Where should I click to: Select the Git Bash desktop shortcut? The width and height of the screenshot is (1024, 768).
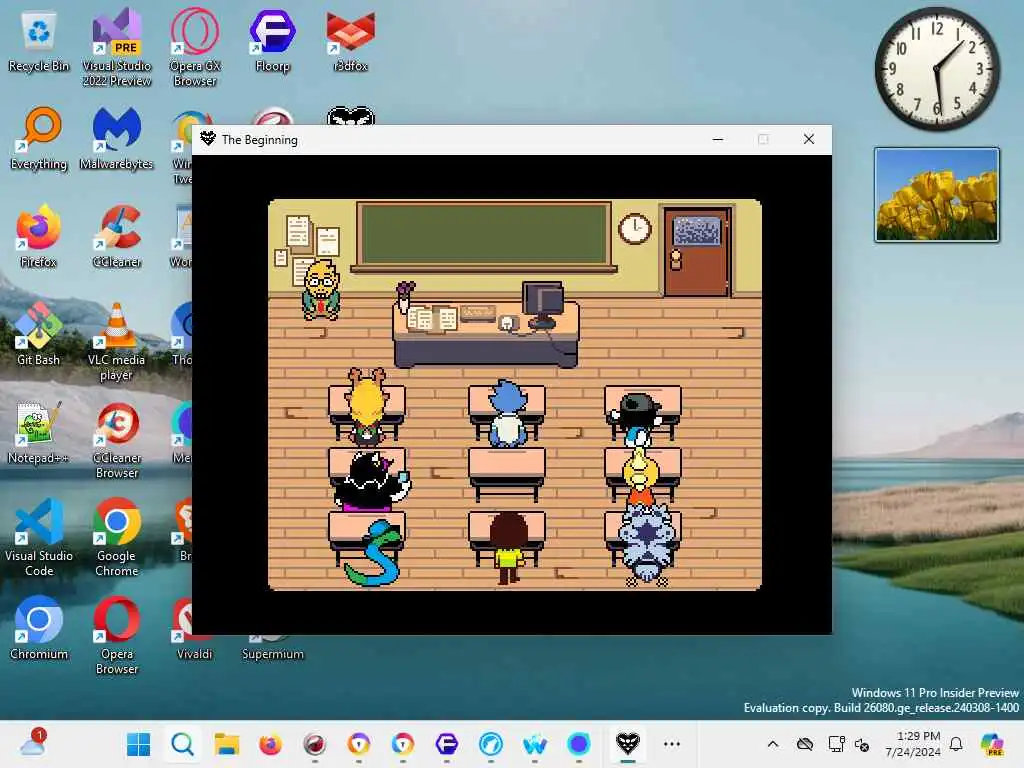(39, 334)
